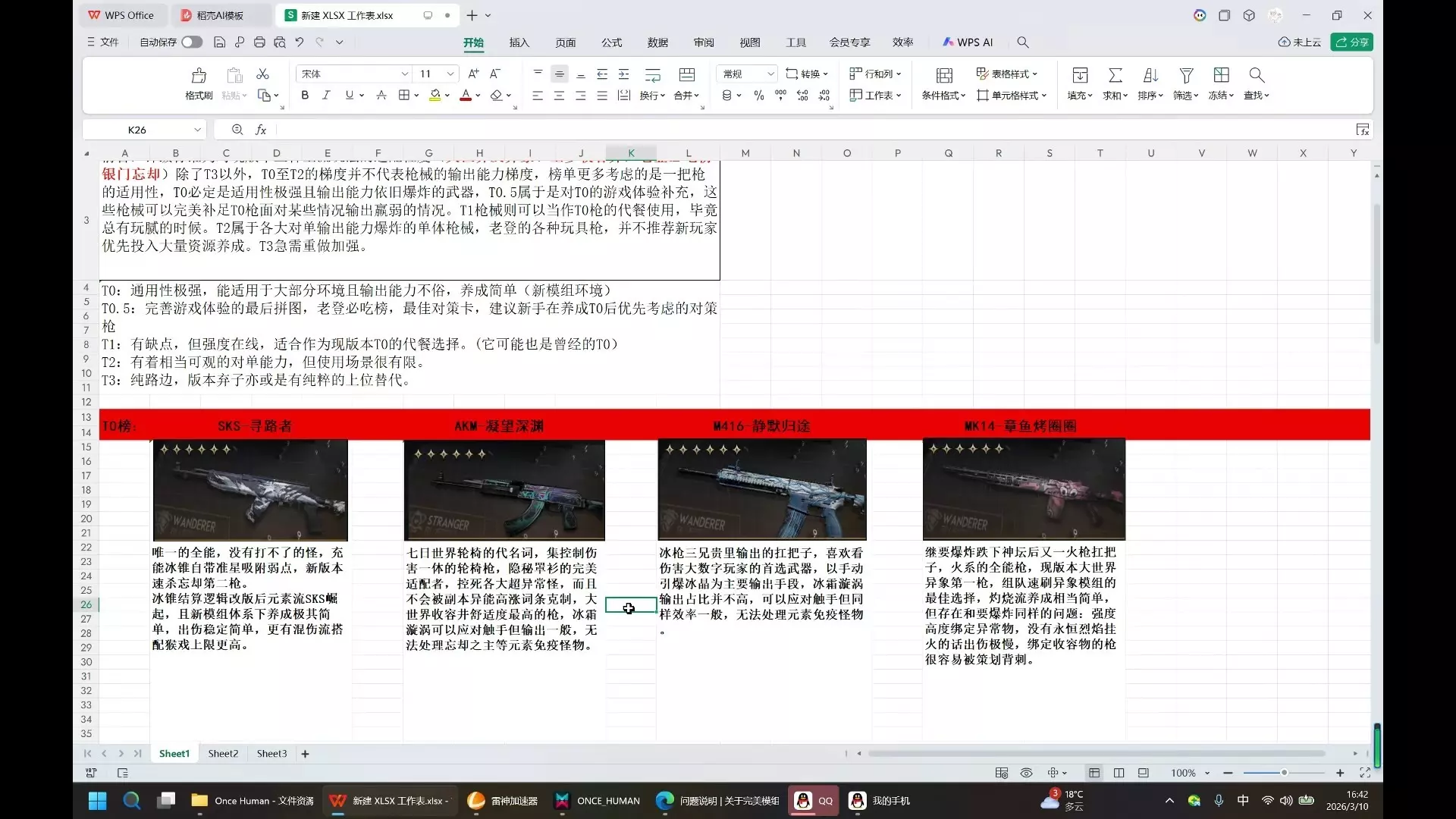The image size is (1456, 819).
Task: Switch to page break preview view
Action: pyautogui.click(x=1119, y=773)
